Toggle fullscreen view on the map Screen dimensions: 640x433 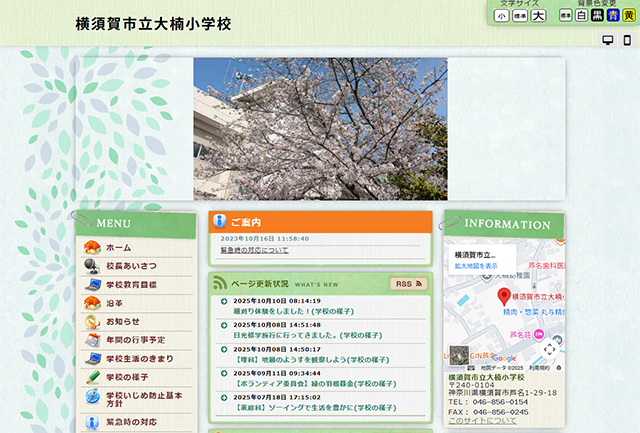(x=550, y=349)
